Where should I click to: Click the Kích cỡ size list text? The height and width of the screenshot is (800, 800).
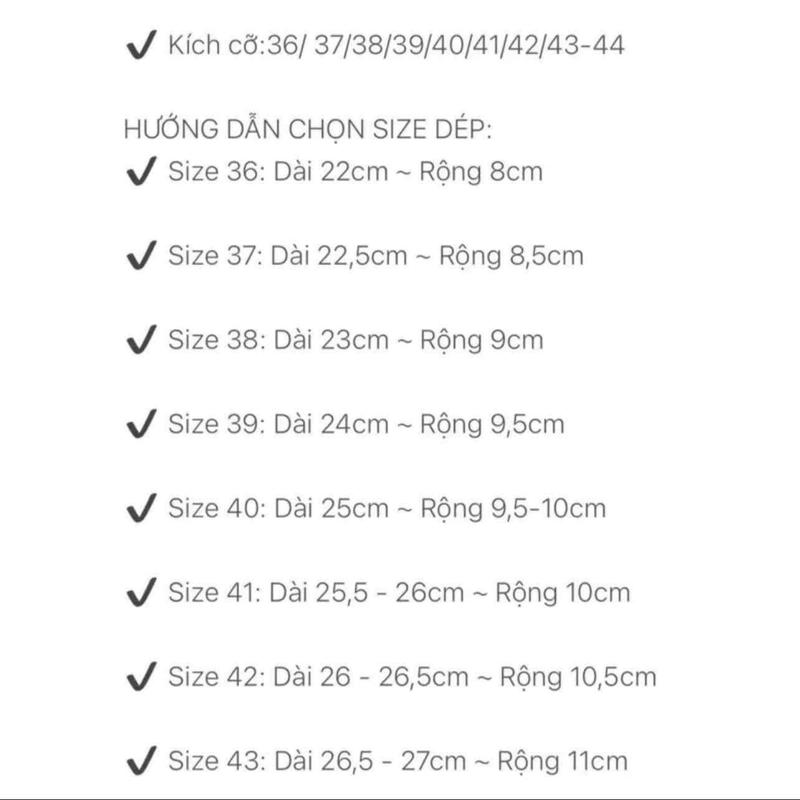[396, 45]
